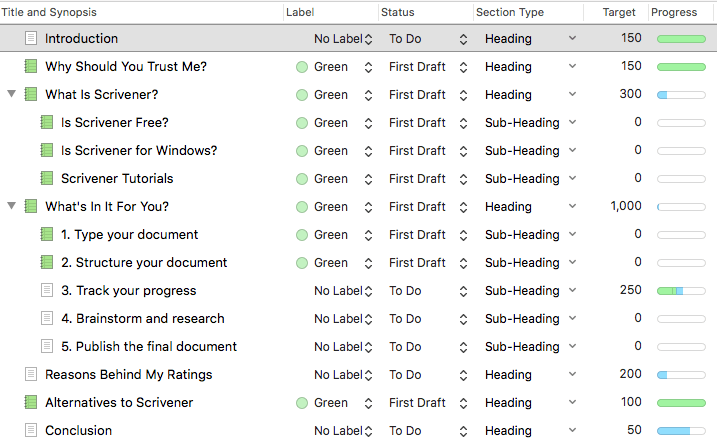The height and width of the screenshot is (448, 717).
Task: Select the 2. Structure your document title
Action: pyautogui.click(x=144, y=262)
